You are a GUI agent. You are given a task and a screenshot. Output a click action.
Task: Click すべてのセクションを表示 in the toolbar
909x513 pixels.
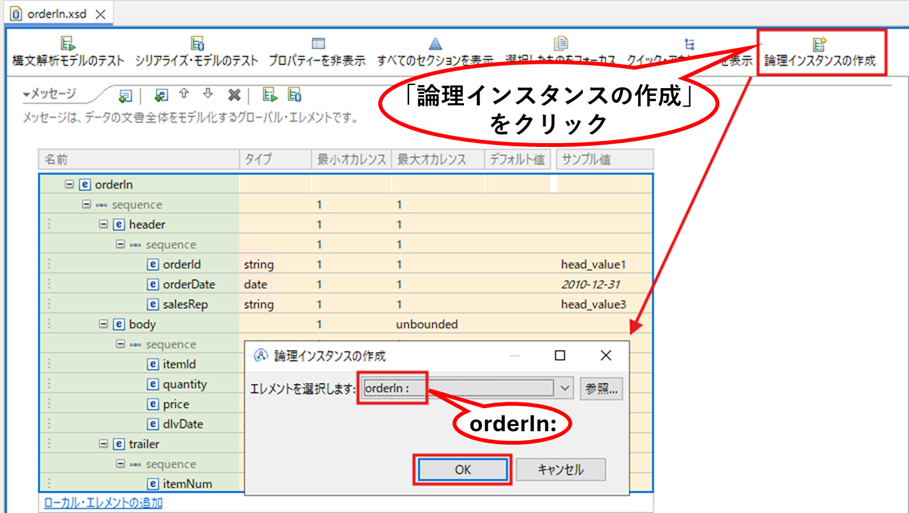[435, 52]
